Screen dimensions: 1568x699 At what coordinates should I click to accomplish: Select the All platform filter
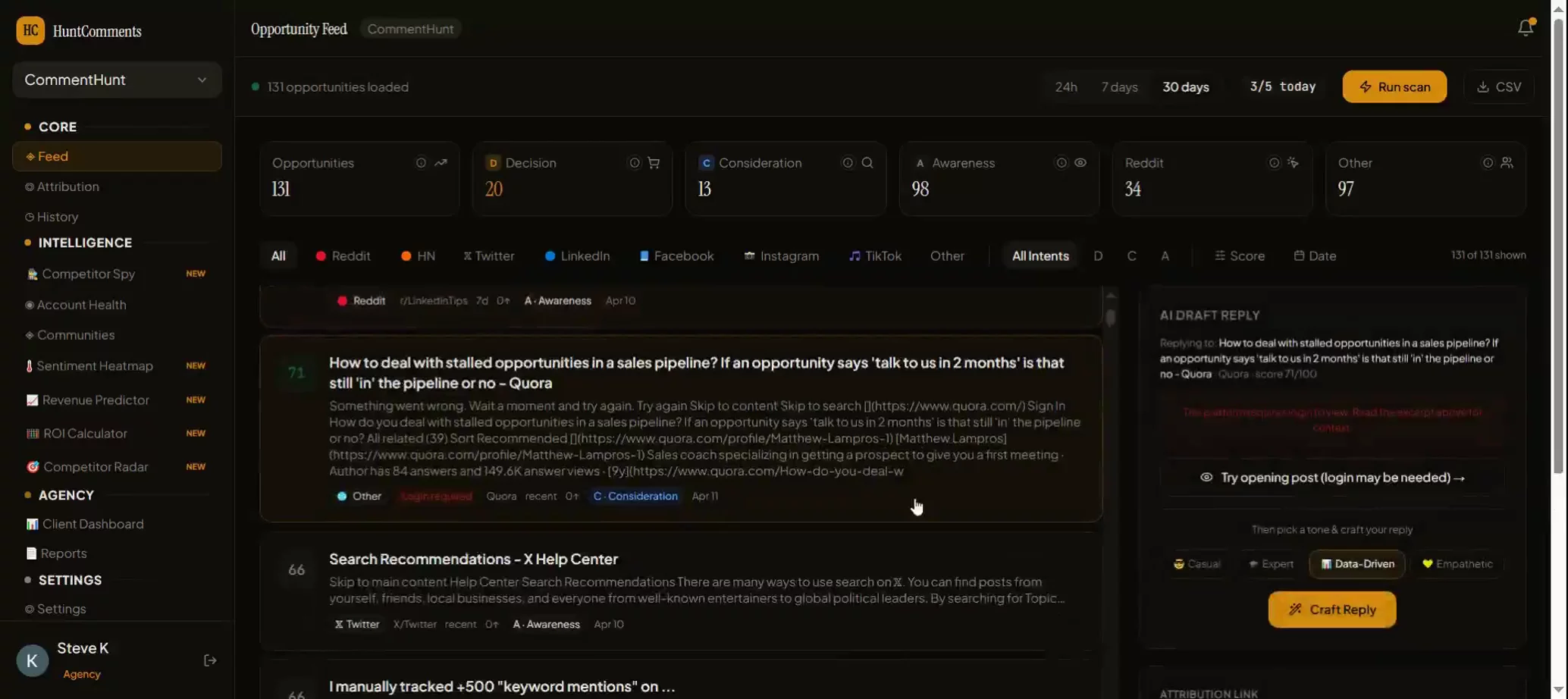[278, 256]
